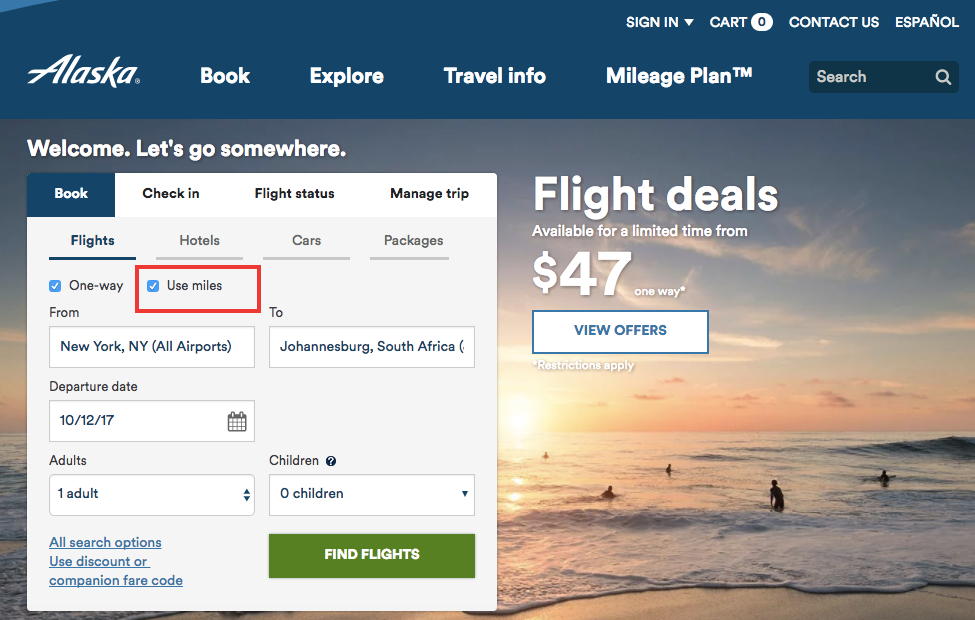Click the Children help question mark icon
Viewport: 975px width, 620px height.
[331, 462]
